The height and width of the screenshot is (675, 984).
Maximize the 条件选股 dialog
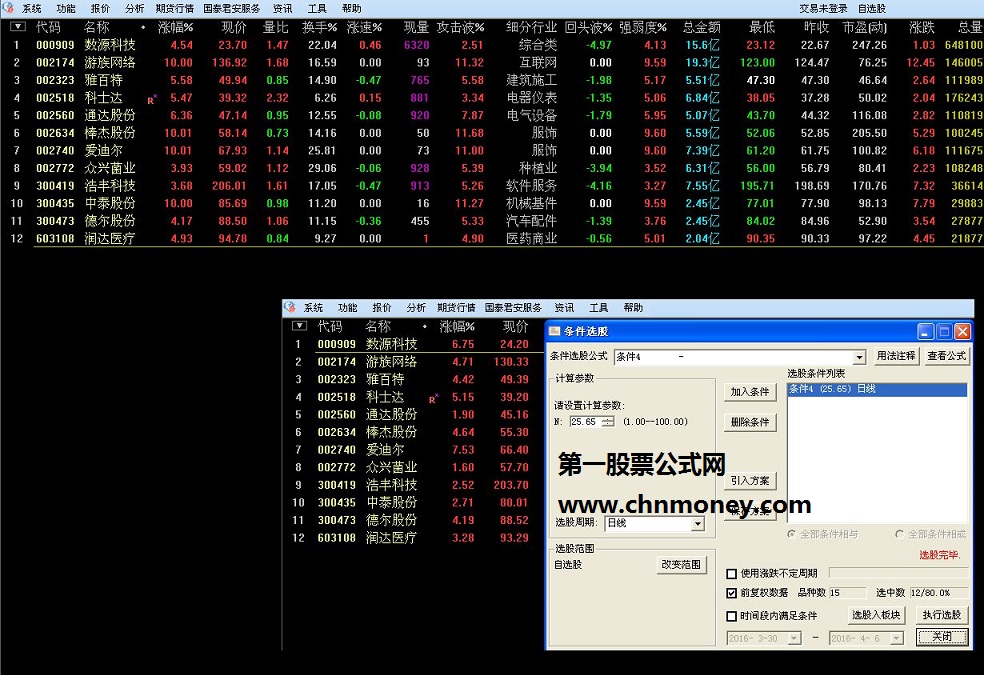pos(944,331)
